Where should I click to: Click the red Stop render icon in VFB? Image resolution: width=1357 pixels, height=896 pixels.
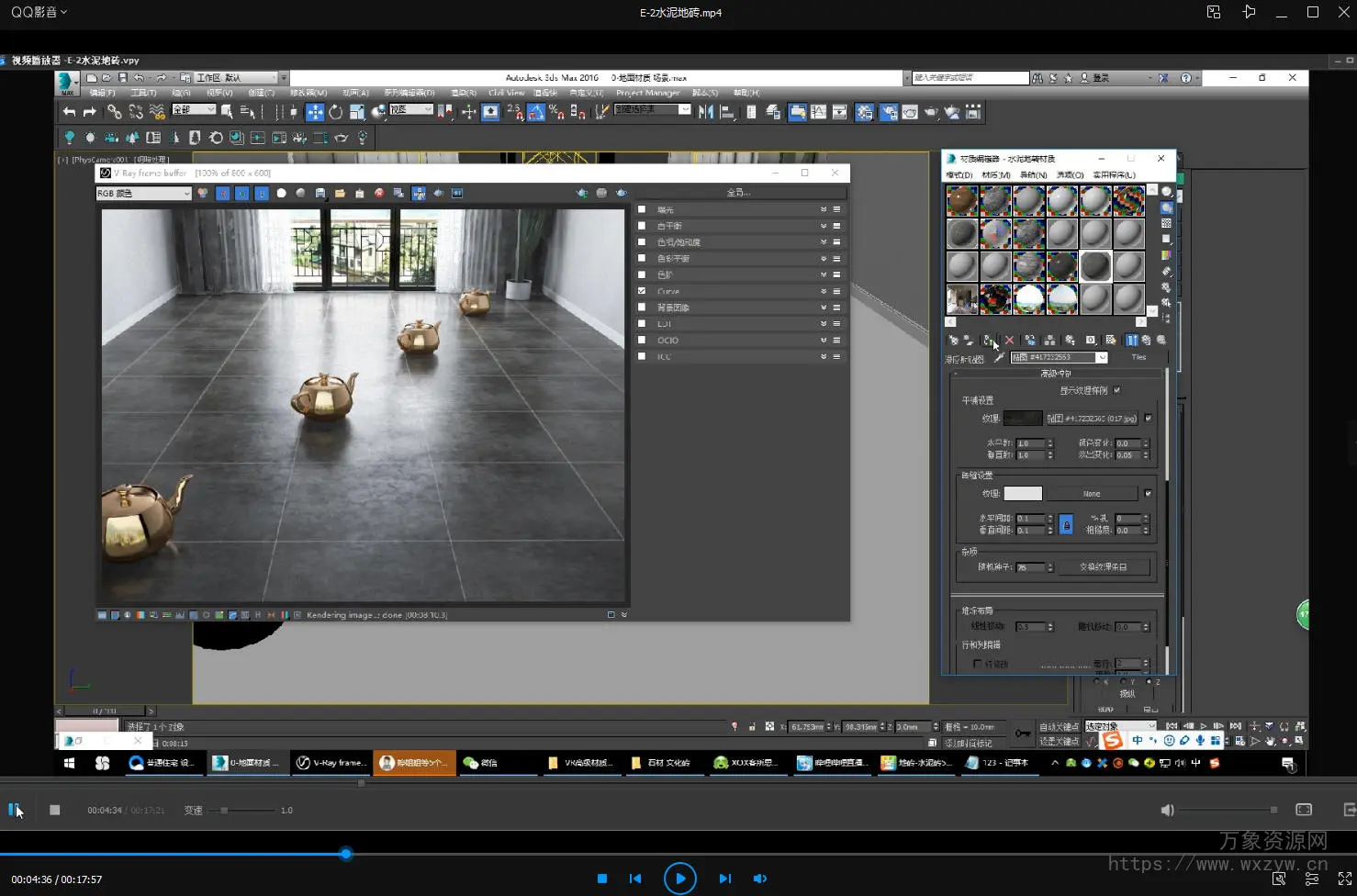(x=379, y=194)
